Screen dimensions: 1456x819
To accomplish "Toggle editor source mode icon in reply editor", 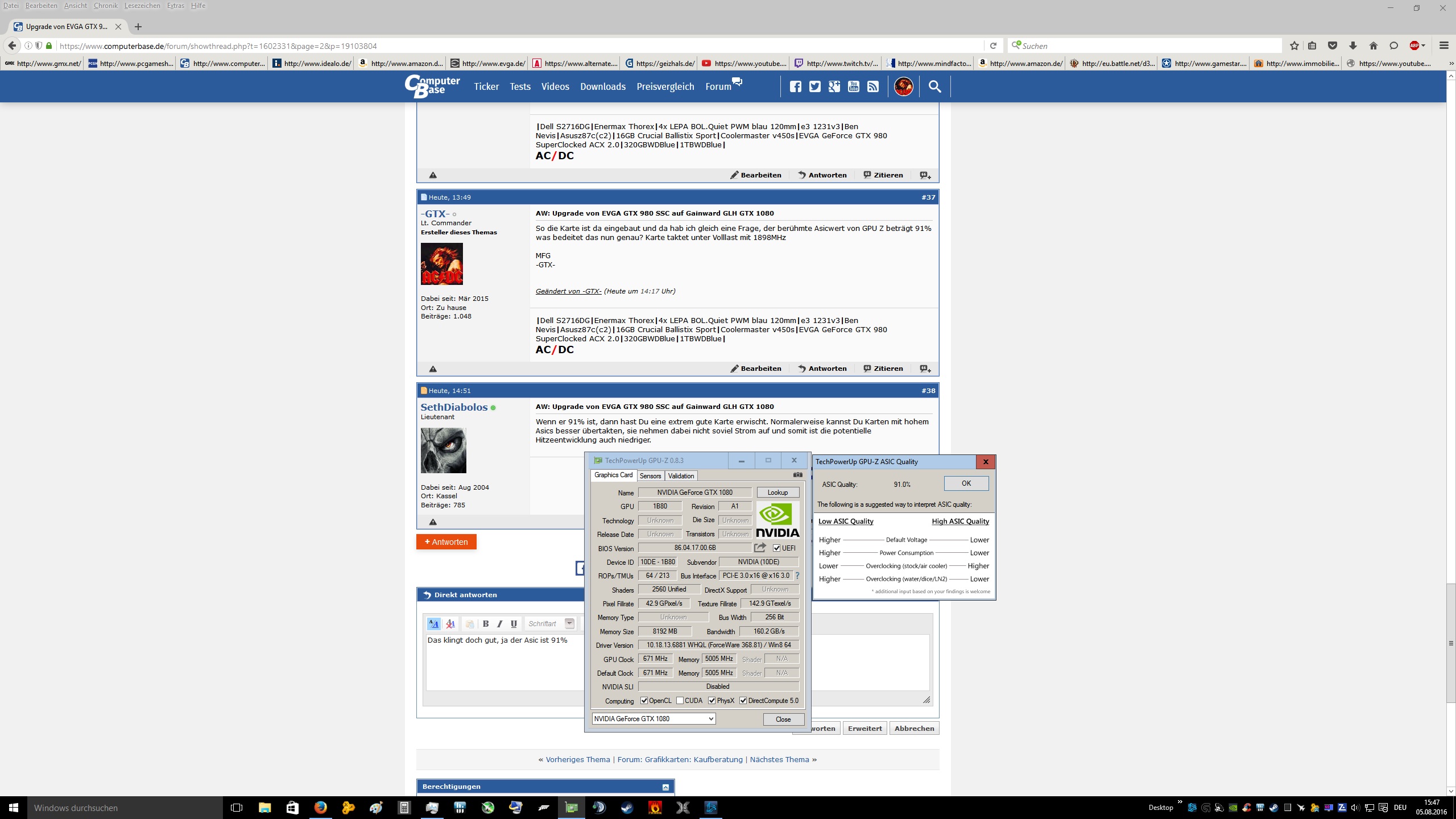I will click(x=433, y=624).
